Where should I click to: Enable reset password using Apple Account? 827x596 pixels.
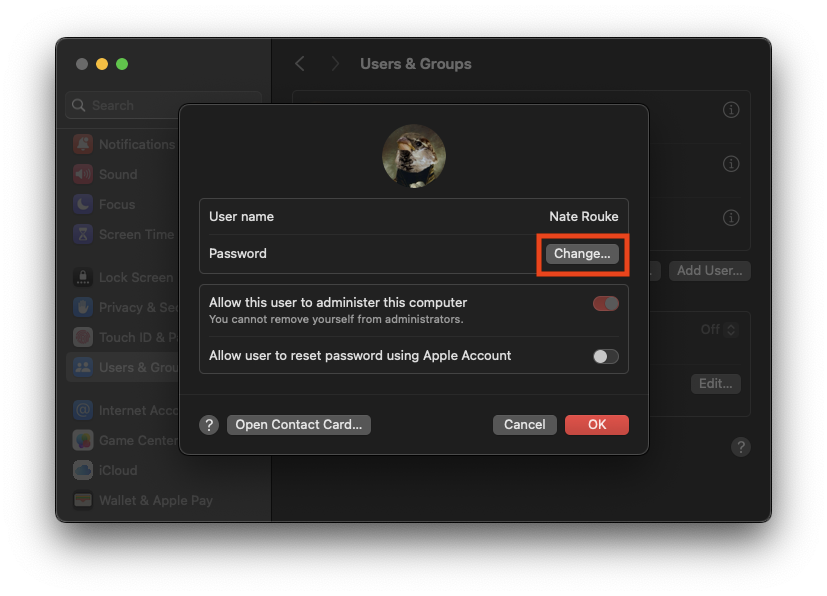click(x=605, y=357)
